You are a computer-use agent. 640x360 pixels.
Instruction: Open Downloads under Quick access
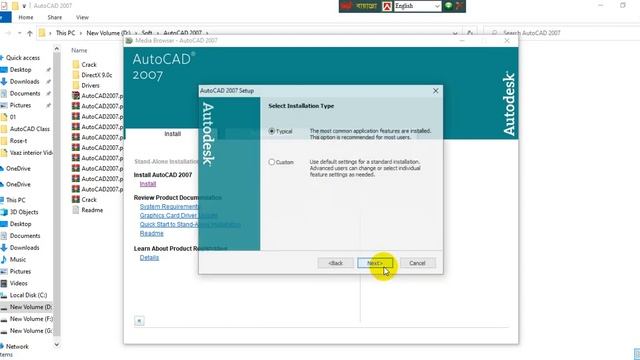point(24,82)
